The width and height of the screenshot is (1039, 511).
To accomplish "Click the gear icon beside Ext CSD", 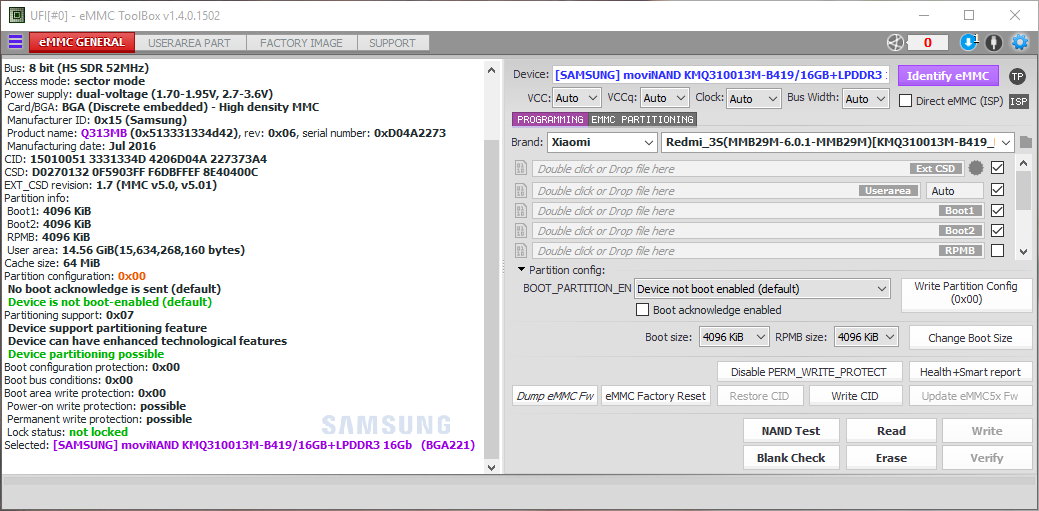I will pos(976,168).
